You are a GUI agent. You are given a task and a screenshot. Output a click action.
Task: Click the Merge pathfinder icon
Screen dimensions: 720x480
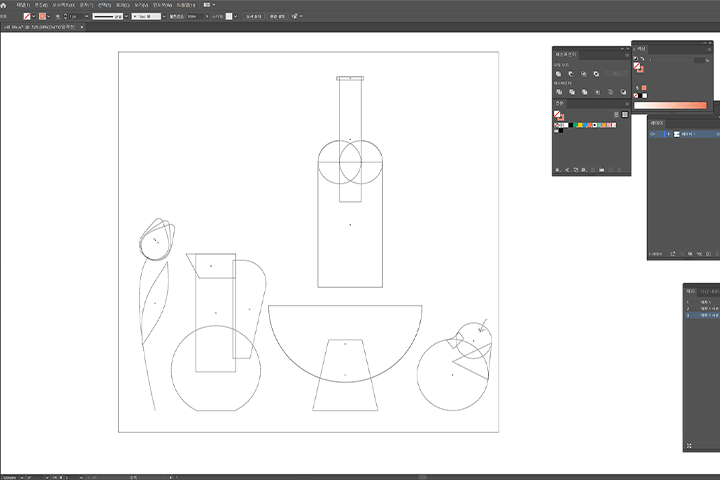click(585, 92)
